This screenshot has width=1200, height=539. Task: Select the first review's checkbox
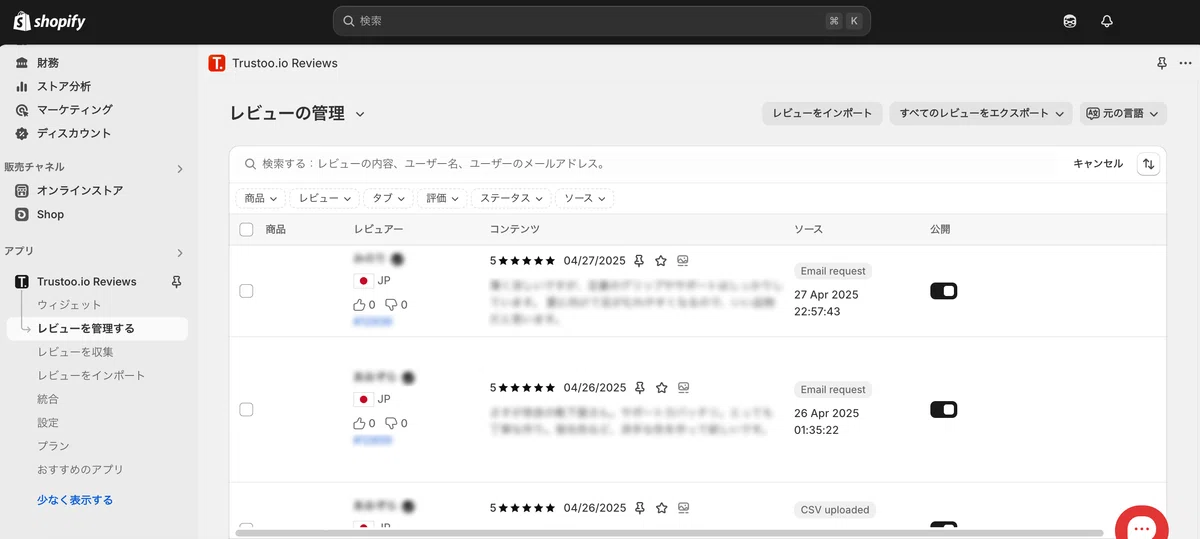coord(247,291)
